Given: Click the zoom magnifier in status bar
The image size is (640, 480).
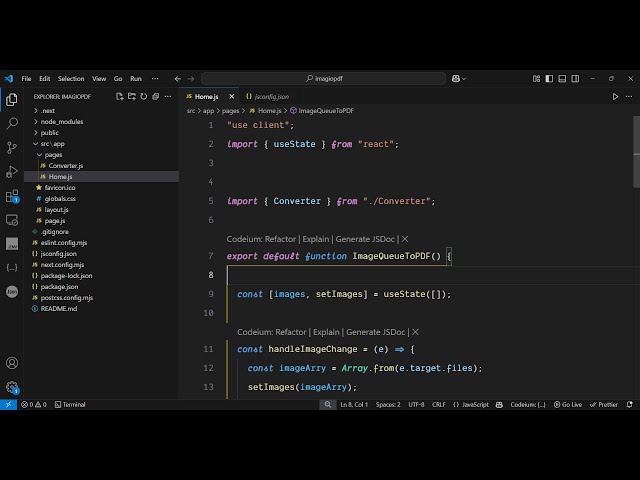Looking at the screenshot, I should [328, 404].
